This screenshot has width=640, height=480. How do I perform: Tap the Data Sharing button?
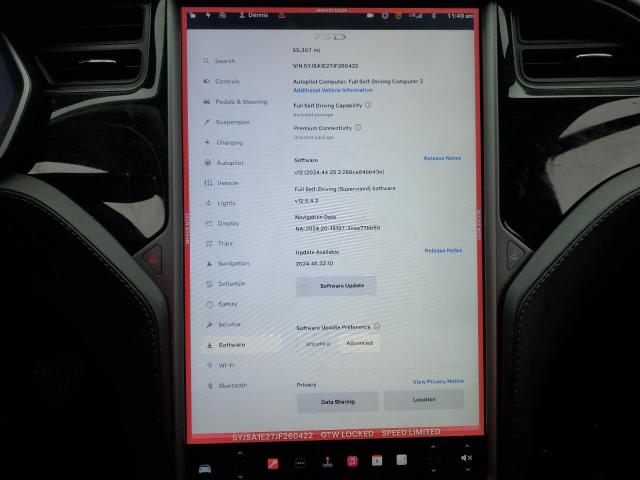click(x=338, y=402)
